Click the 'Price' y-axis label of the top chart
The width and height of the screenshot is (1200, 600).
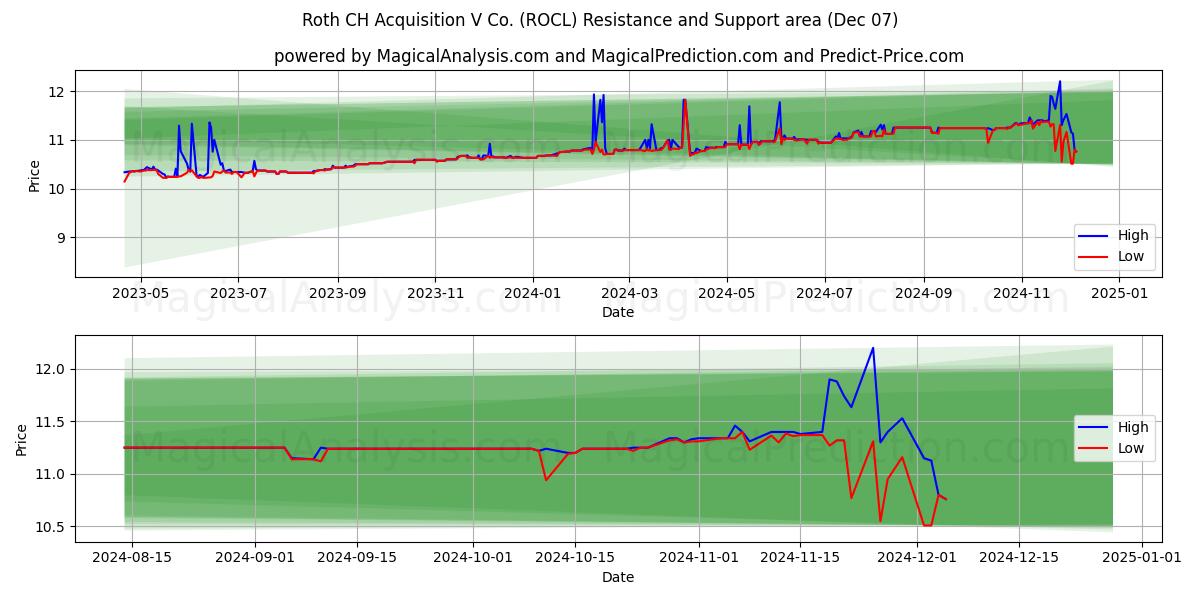[34, 176]
